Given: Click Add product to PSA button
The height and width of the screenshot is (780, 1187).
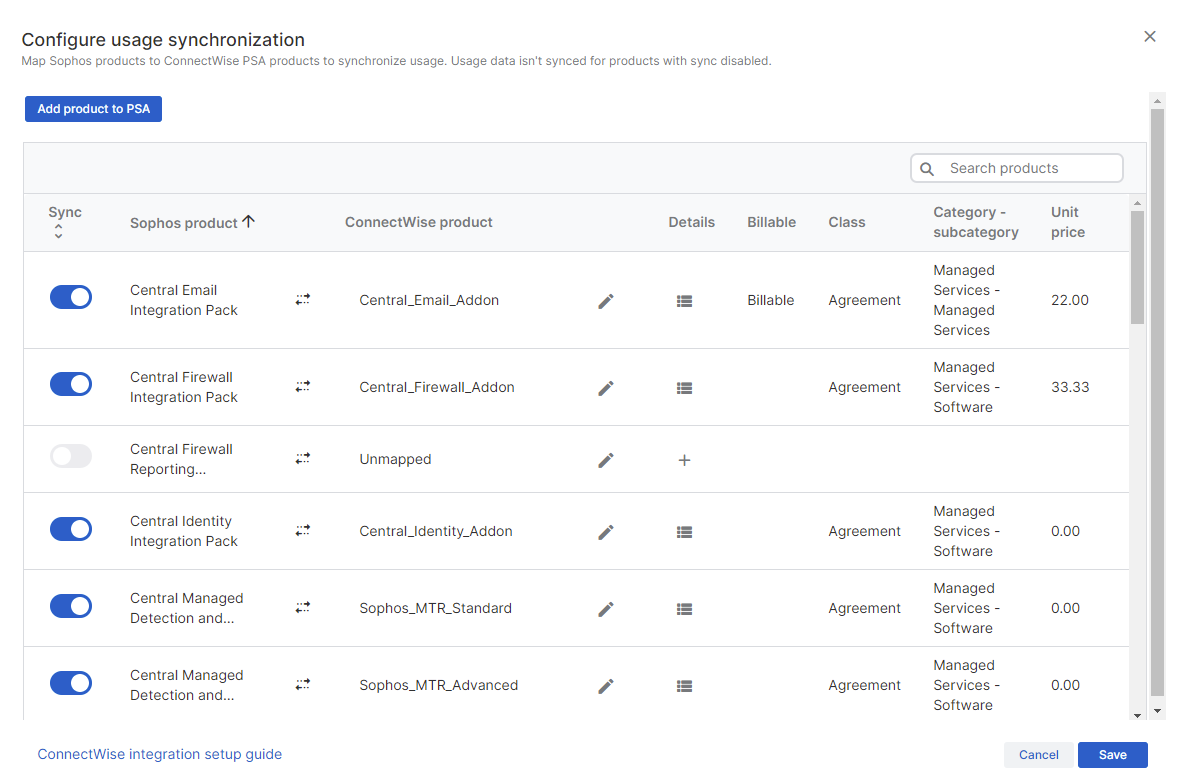Looking at the screenshot, I should point(93,109).
